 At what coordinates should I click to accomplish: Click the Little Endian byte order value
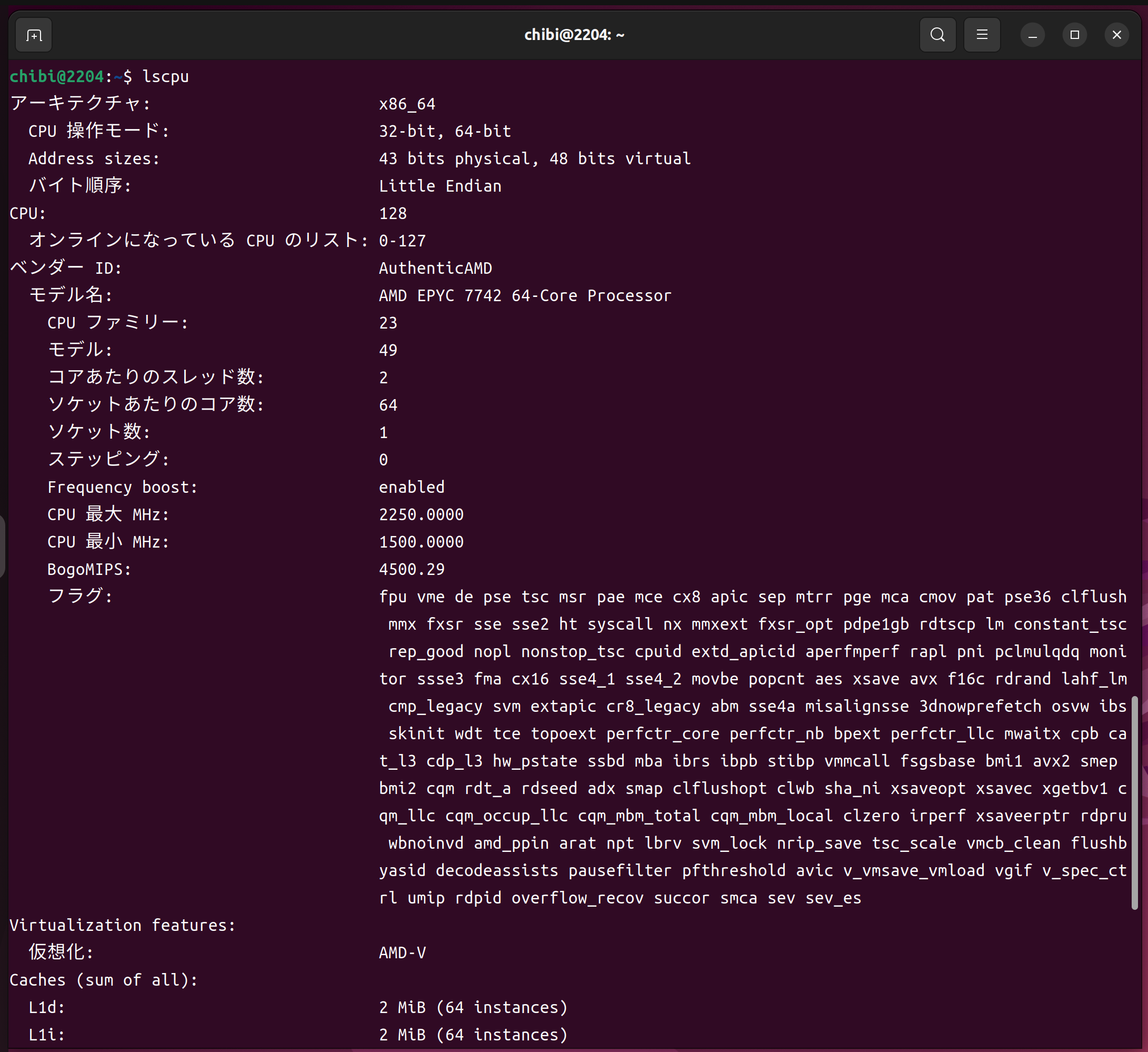point(440,186)
